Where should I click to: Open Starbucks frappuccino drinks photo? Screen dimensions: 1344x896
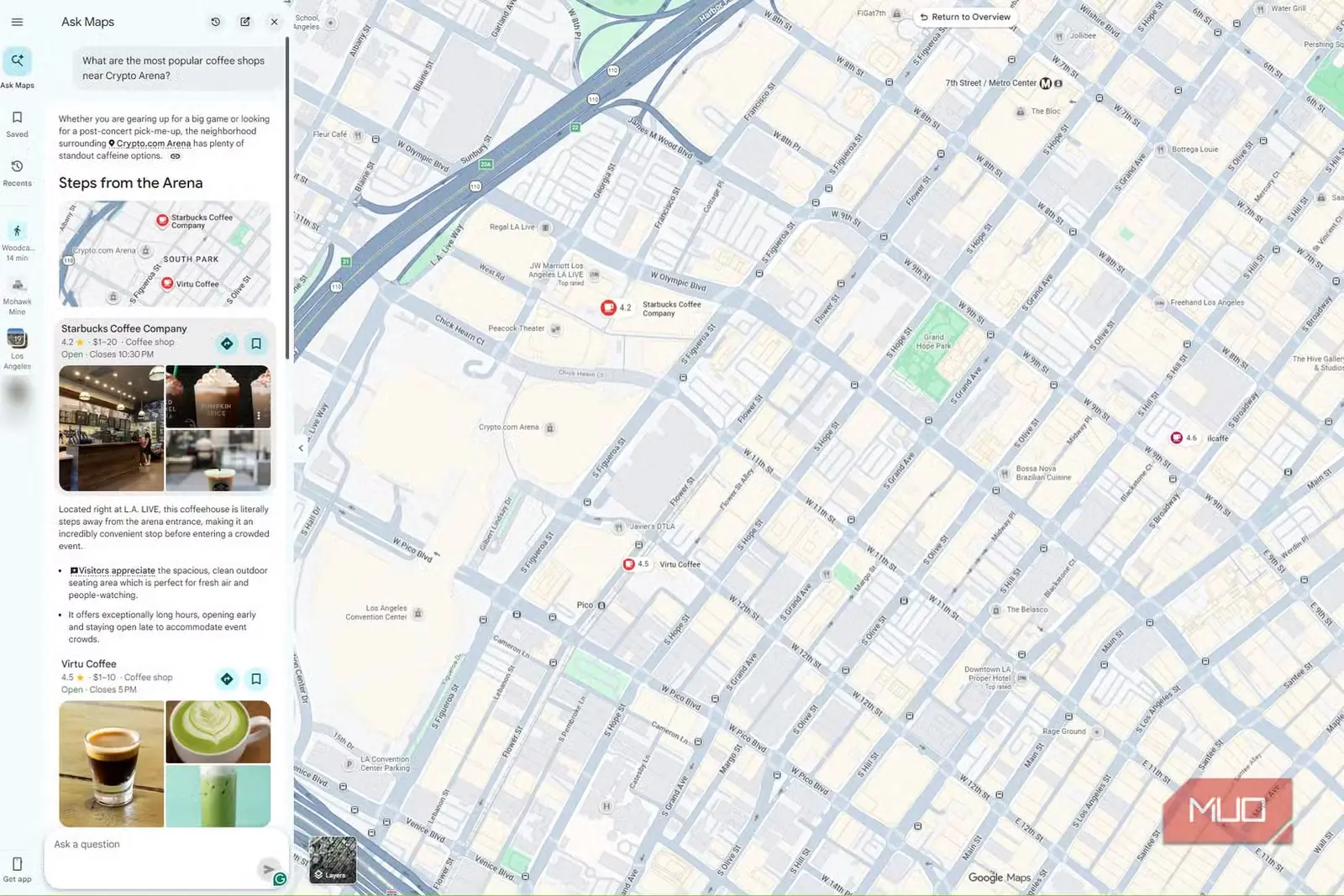coord(218,396)
